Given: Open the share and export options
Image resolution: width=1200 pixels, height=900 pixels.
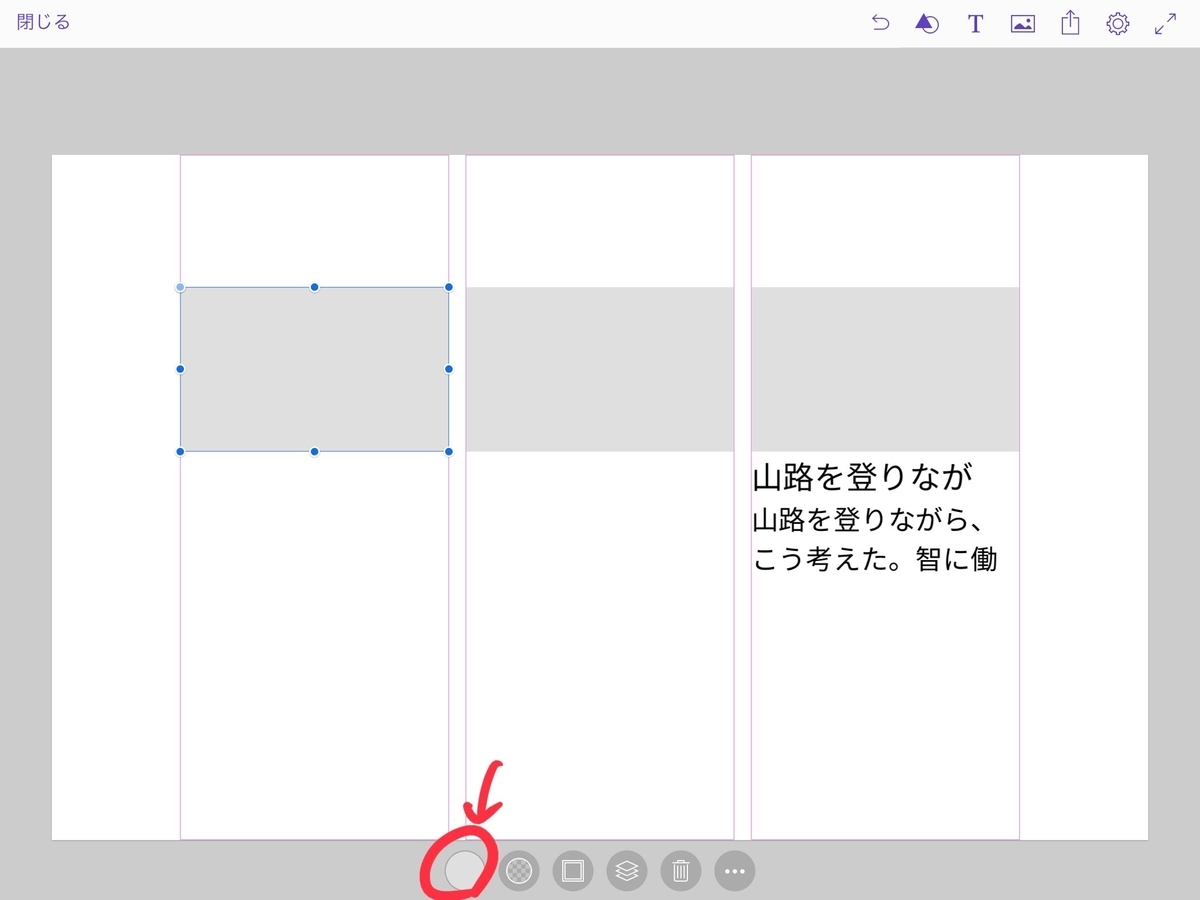Looking at the screenshot, I should (1070, 23).
